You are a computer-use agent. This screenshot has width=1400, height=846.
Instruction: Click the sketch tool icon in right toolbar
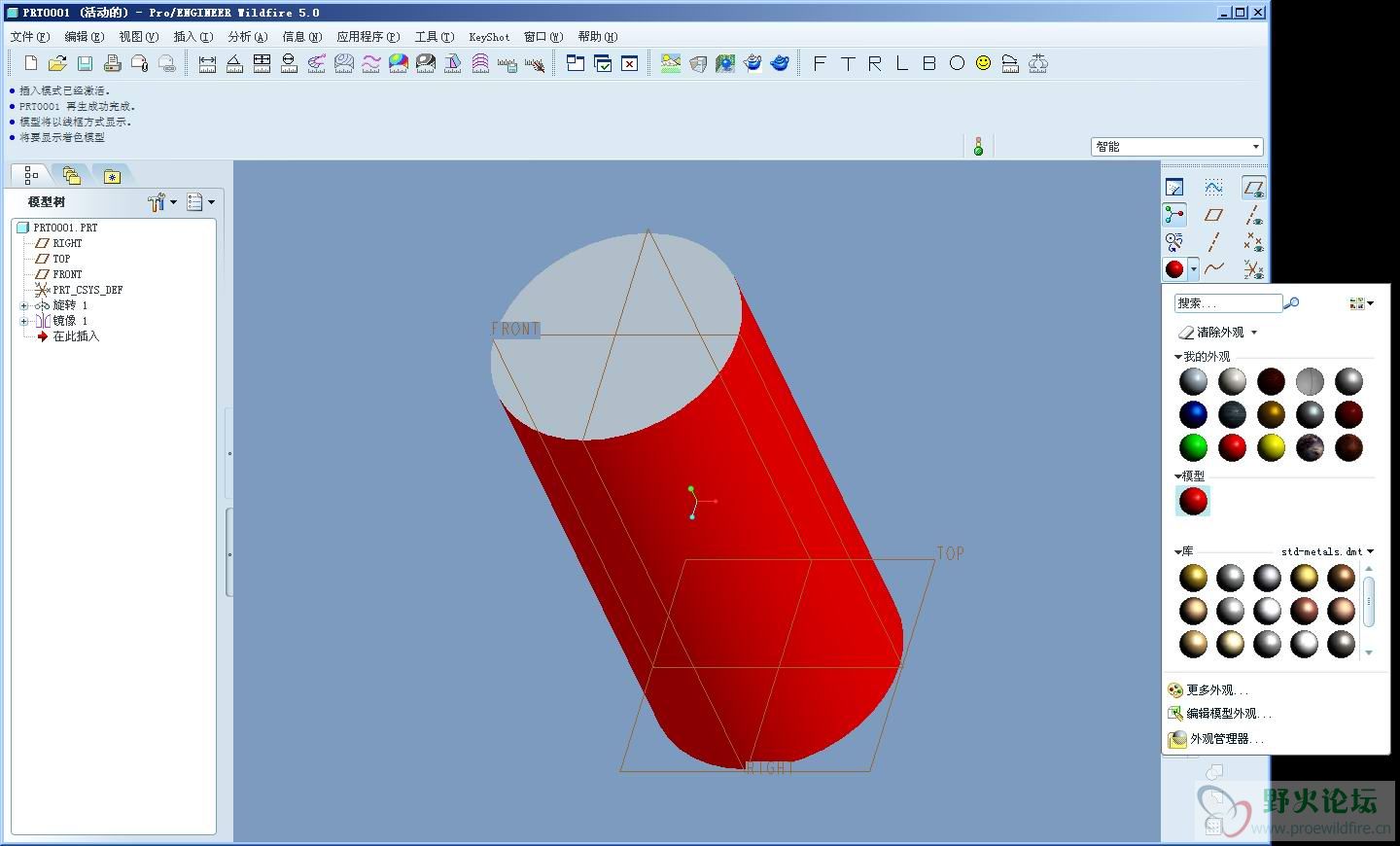tap(1214, 187)
